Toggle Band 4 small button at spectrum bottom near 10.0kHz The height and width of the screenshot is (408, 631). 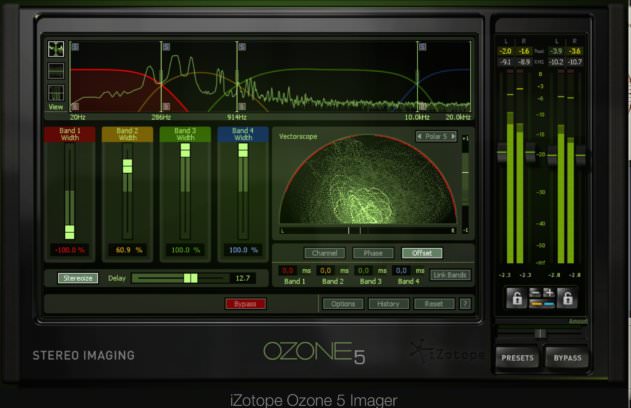tap(423, 107)
